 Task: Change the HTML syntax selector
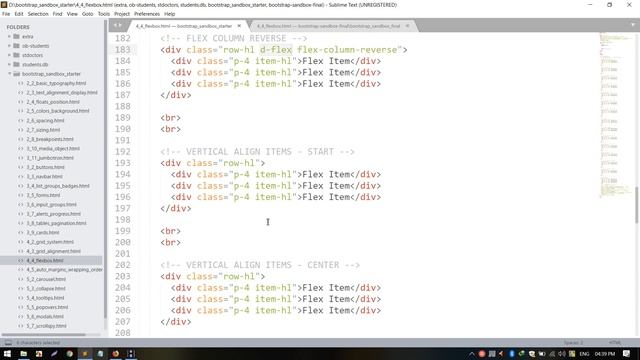click(615, 343)
